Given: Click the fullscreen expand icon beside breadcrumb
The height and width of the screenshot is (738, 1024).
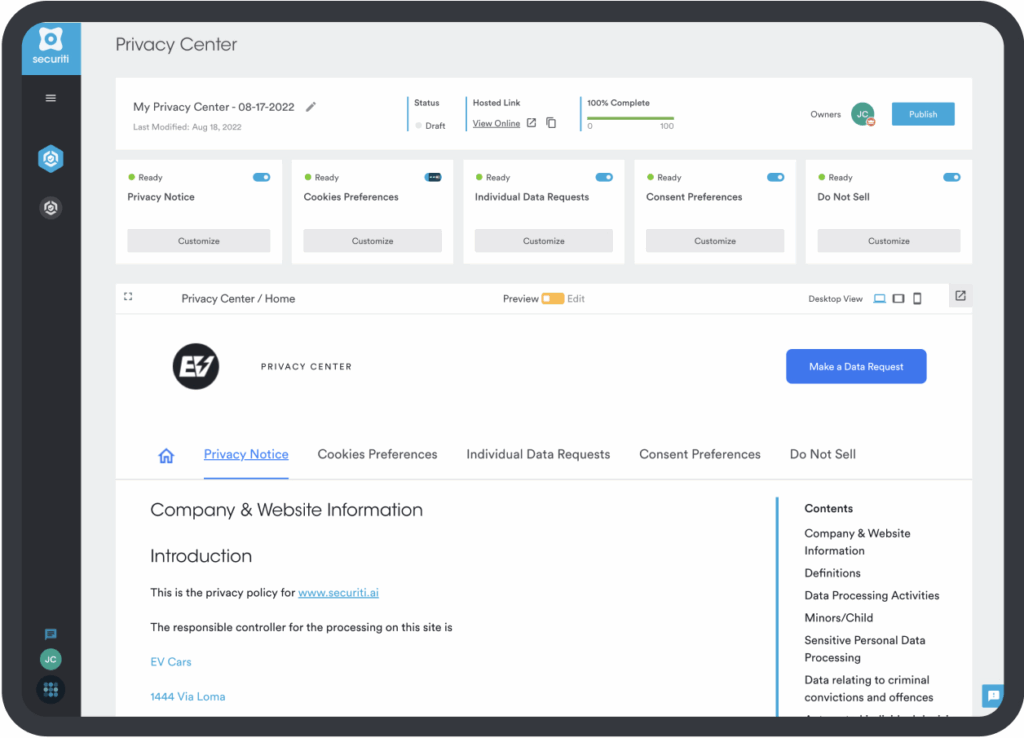Looking at the screenshot, I should point(128,297).
